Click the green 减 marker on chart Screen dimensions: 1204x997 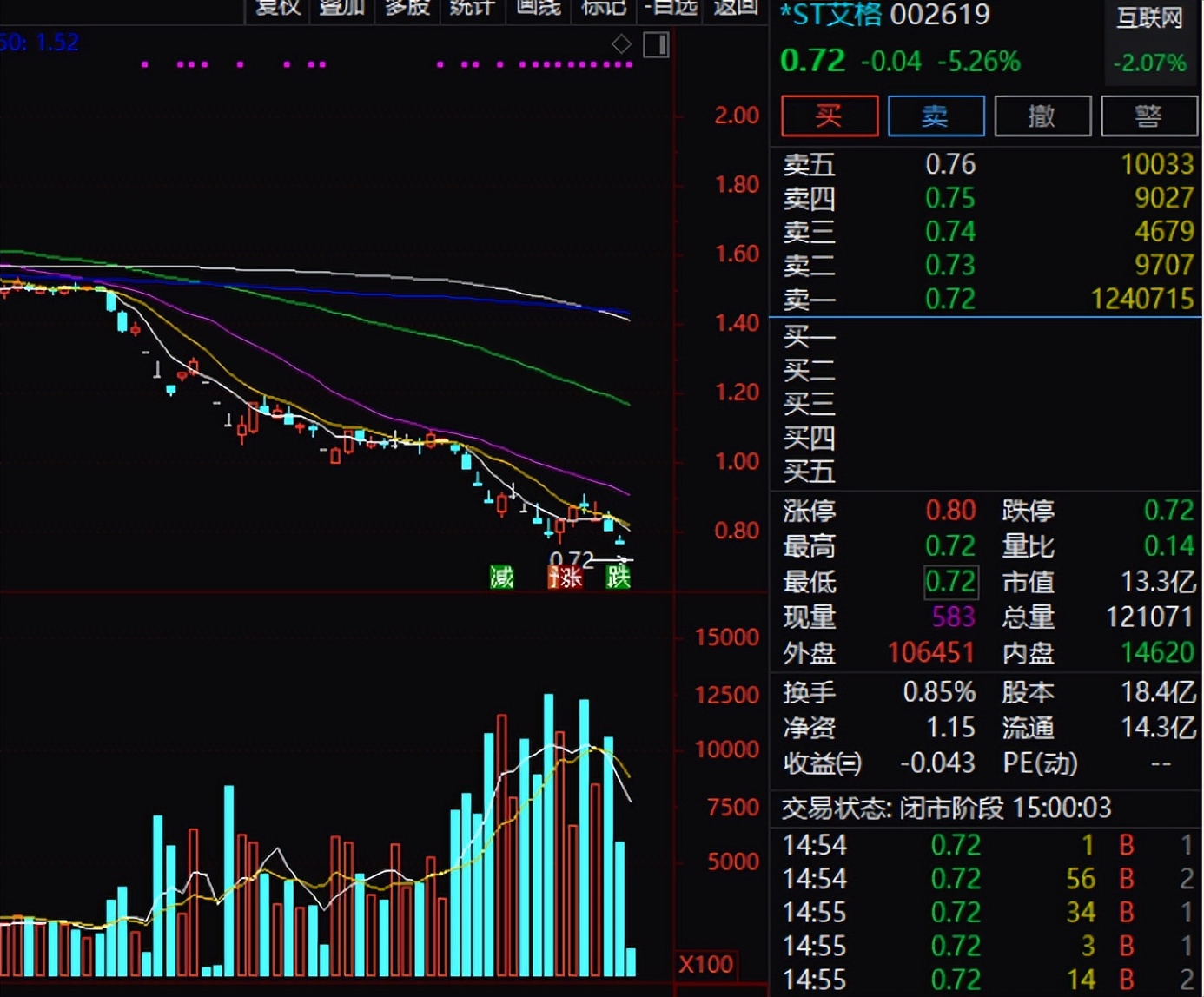click(x=501, y=577)
